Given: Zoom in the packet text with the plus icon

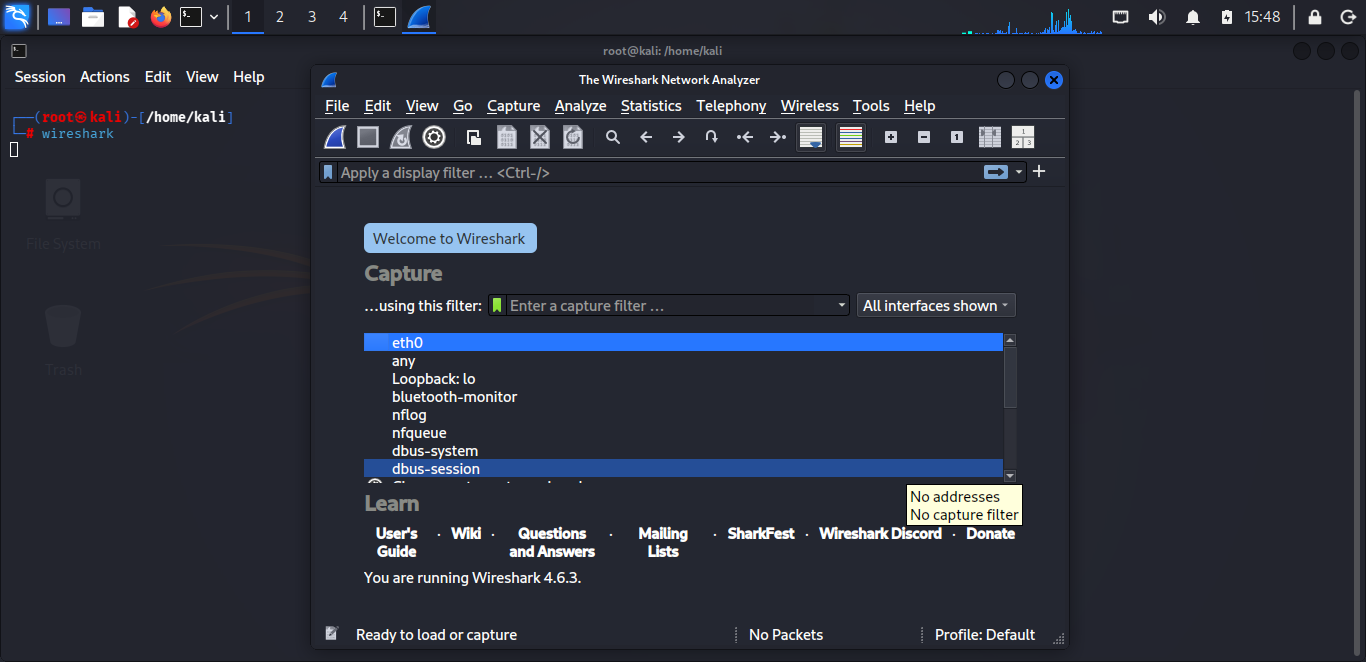Looking at the screenshot, I should click(891, 137).
